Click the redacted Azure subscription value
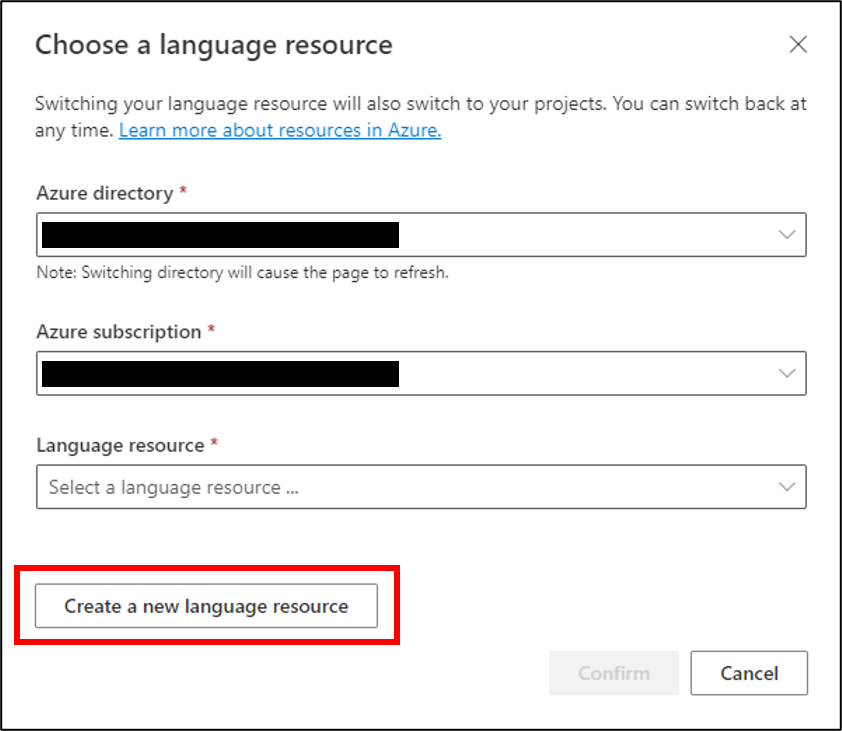The height and width of the screenshot is (731, 842). pos(220,373)
